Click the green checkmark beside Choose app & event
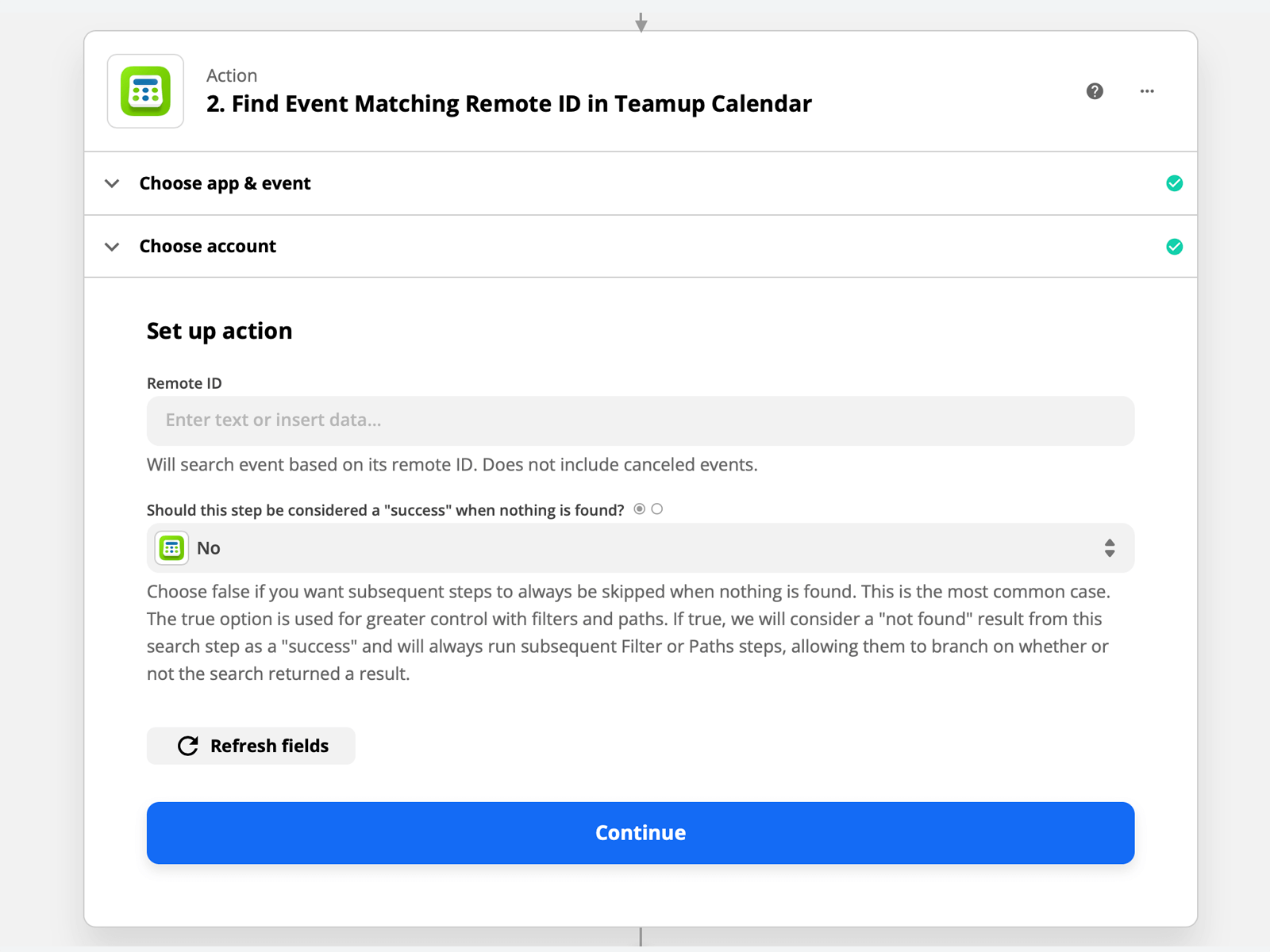This screenshot has width=1270, height=952. pos(1175,183)
